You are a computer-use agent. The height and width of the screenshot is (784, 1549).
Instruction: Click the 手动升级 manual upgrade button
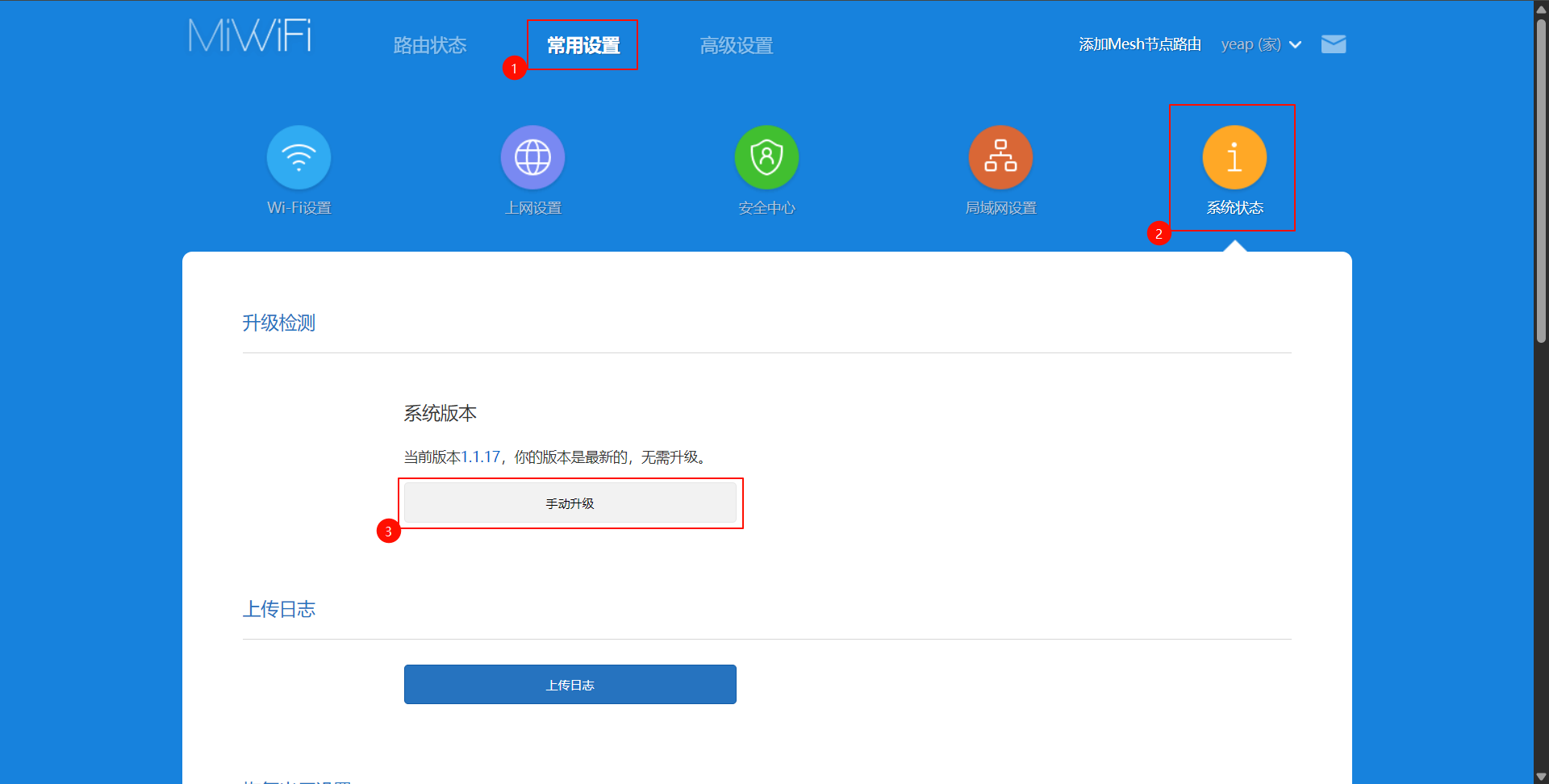pyautogui.click(x=570, y=503)
